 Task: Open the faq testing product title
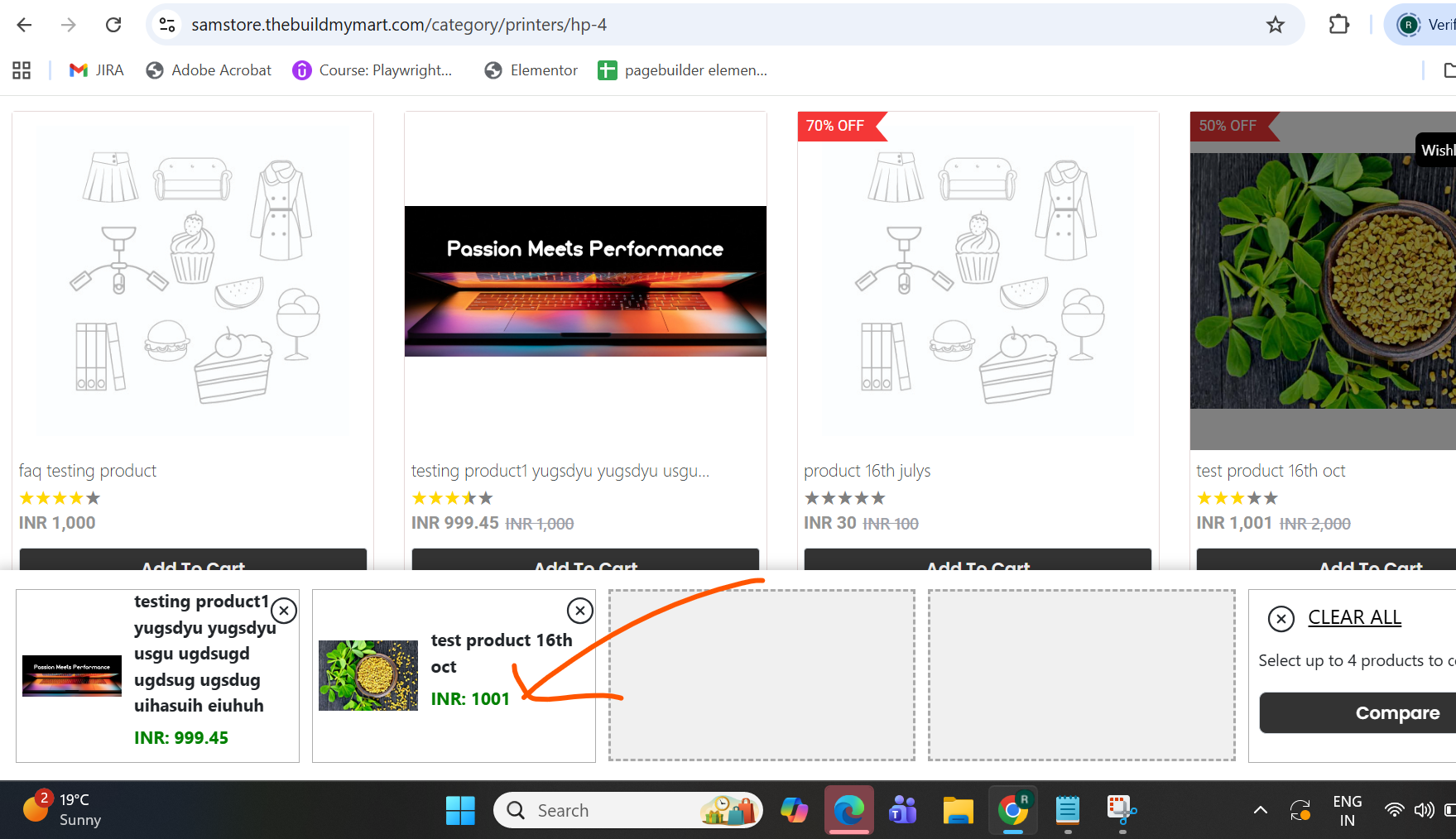88,471
